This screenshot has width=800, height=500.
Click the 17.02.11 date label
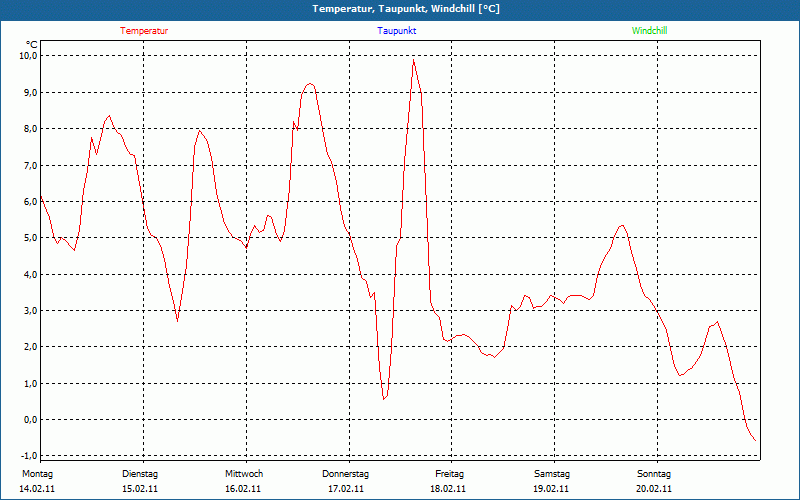click(x=346, y=489)
